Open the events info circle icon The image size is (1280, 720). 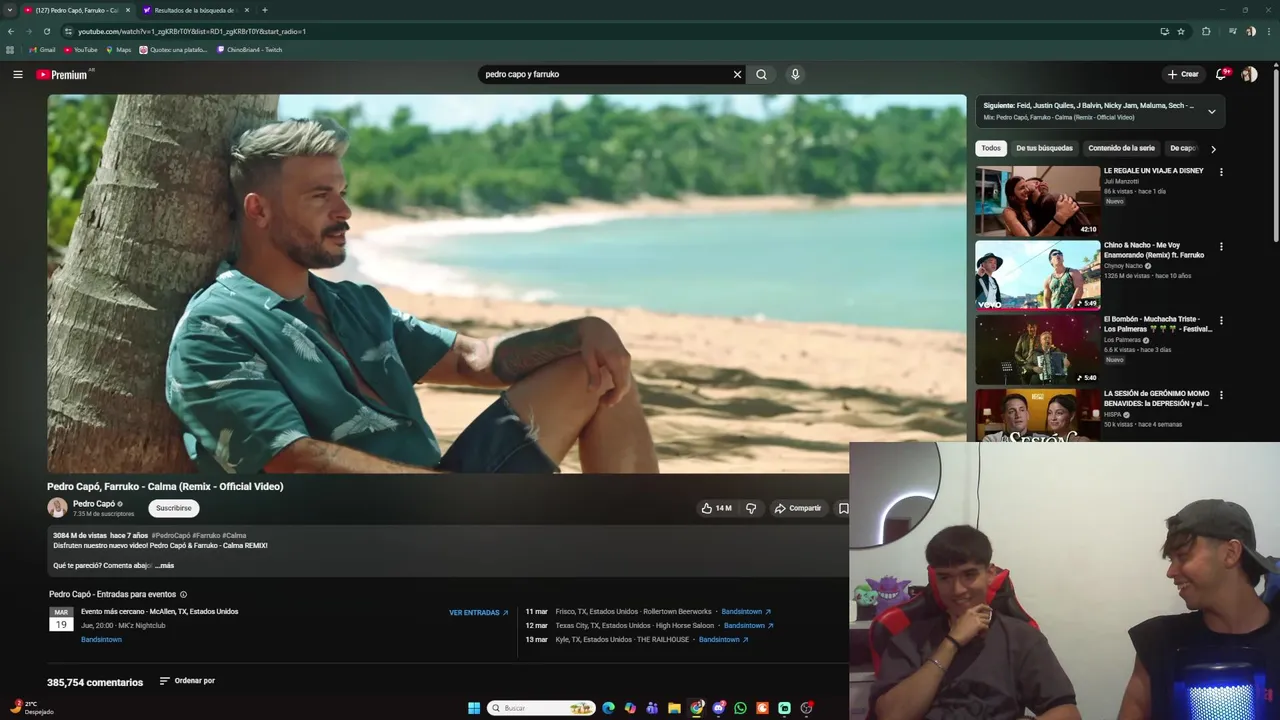click(183, 594)
